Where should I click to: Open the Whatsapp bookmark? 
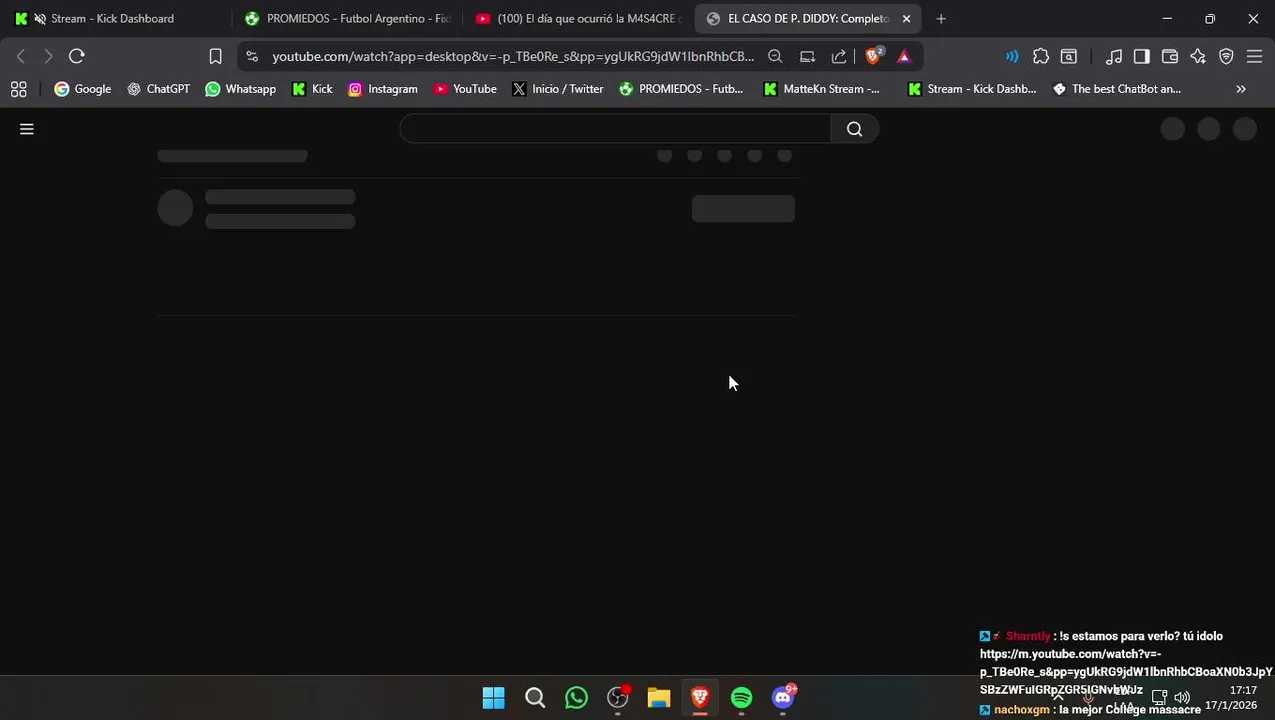(240, 89)
